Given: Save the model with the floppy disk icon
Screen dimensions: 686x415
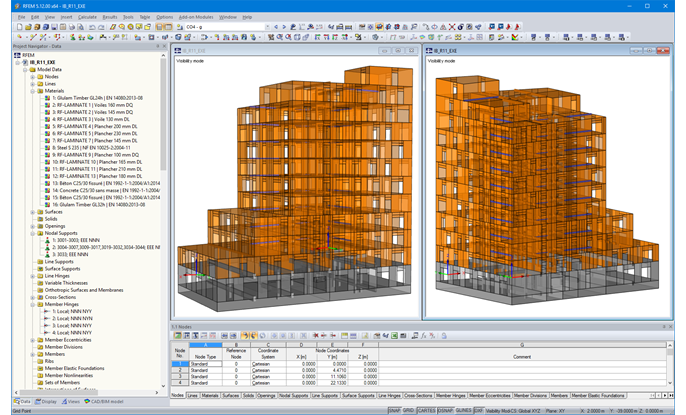Looking at the screenshot, I should [x=54, y=27].
